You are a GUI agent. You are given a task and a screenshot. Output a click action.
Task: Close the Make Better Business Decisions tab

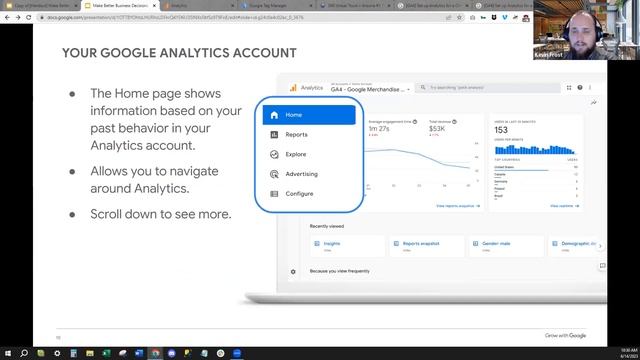(x=154, y=6)
